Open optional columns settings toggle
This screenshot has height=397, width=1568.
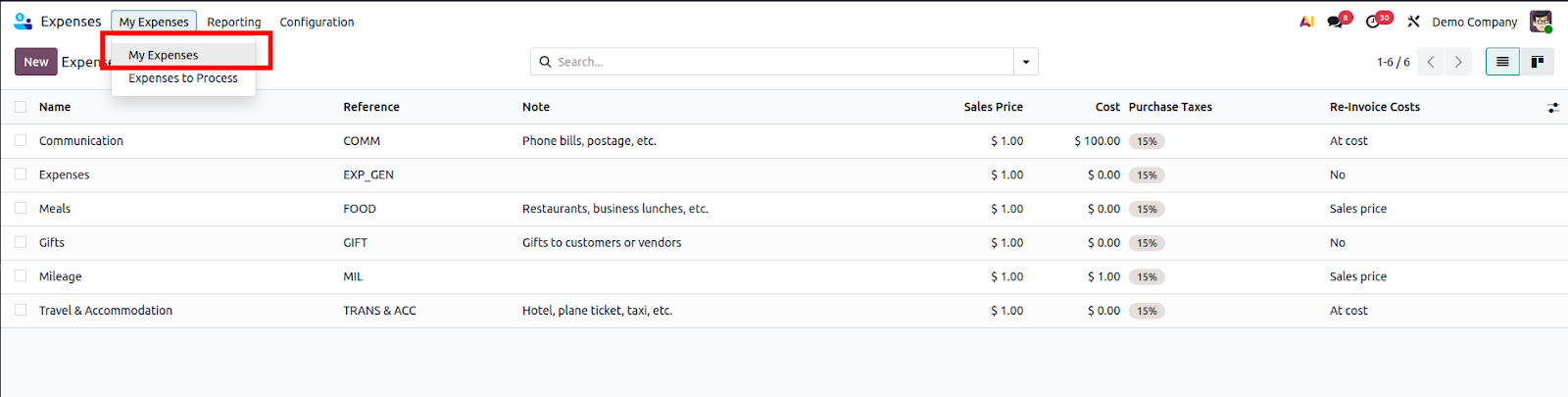[x=1553, y=108]
